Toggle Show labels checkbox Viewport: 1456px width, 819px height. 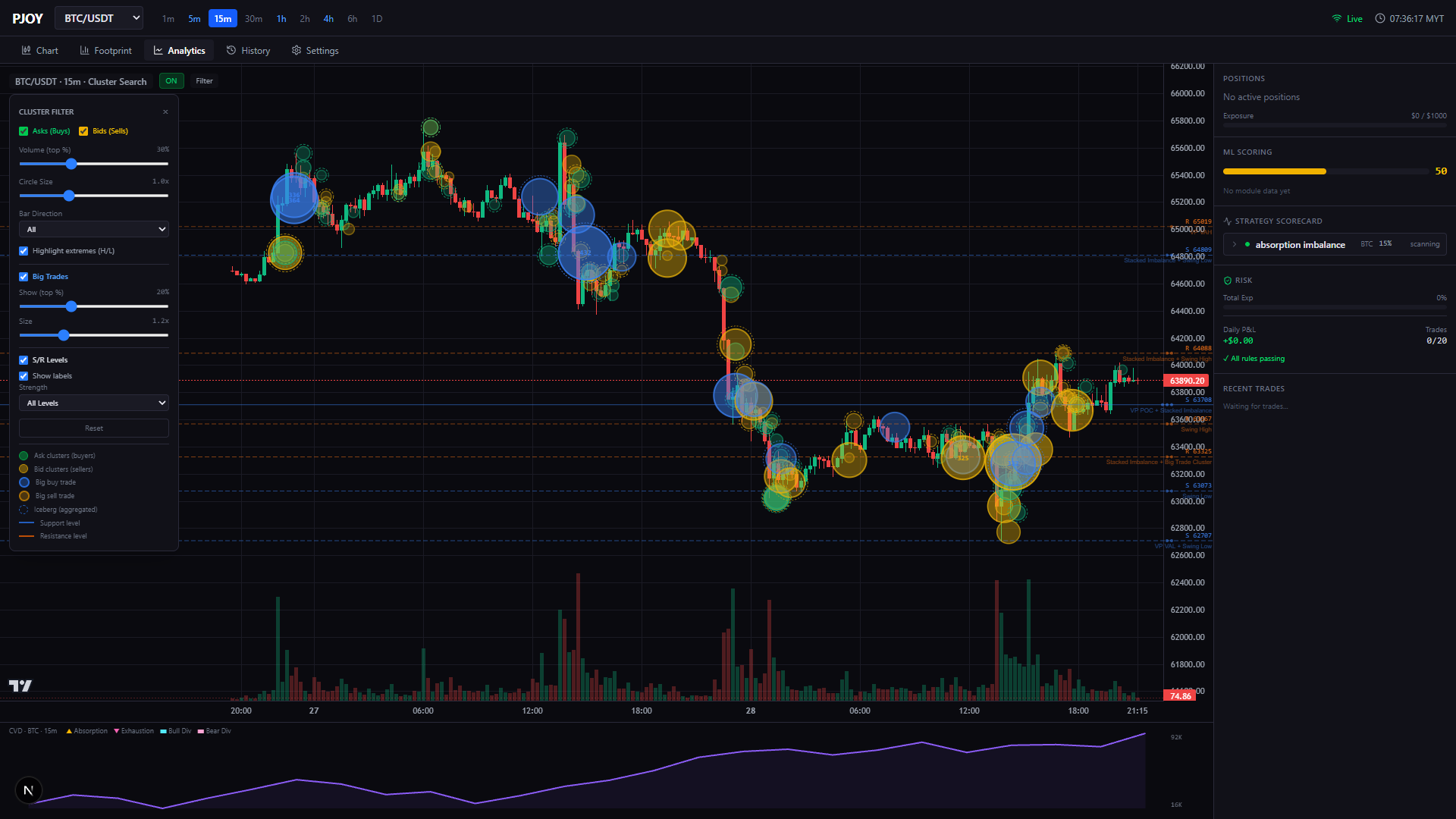(24, 376)
